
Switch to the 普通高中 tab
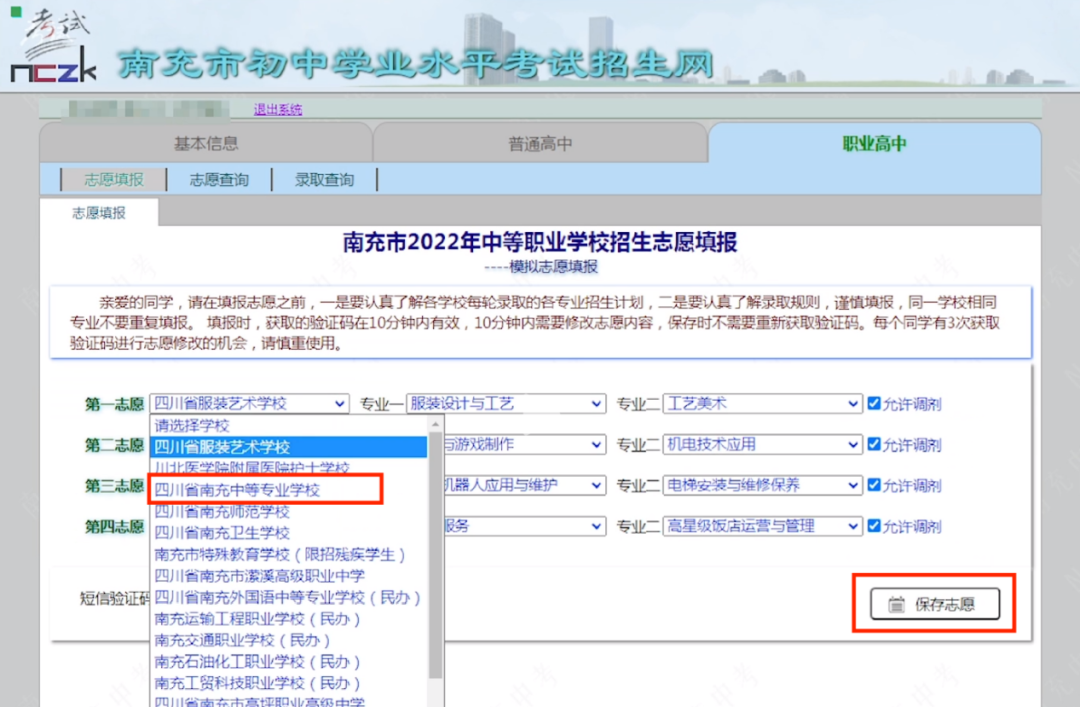540,141
